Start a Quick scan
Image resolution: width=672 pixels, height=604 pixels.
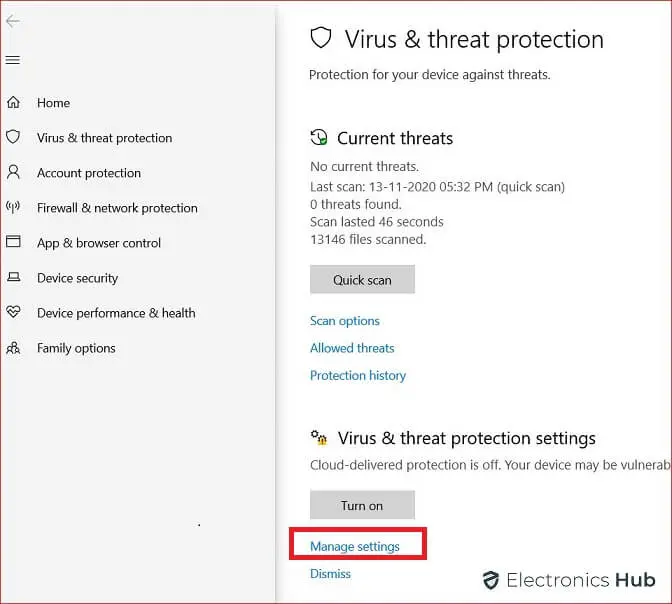point(362,279)
